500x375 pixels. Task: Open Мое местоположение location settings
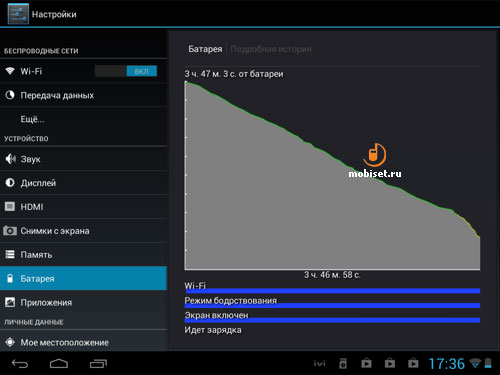83,342
